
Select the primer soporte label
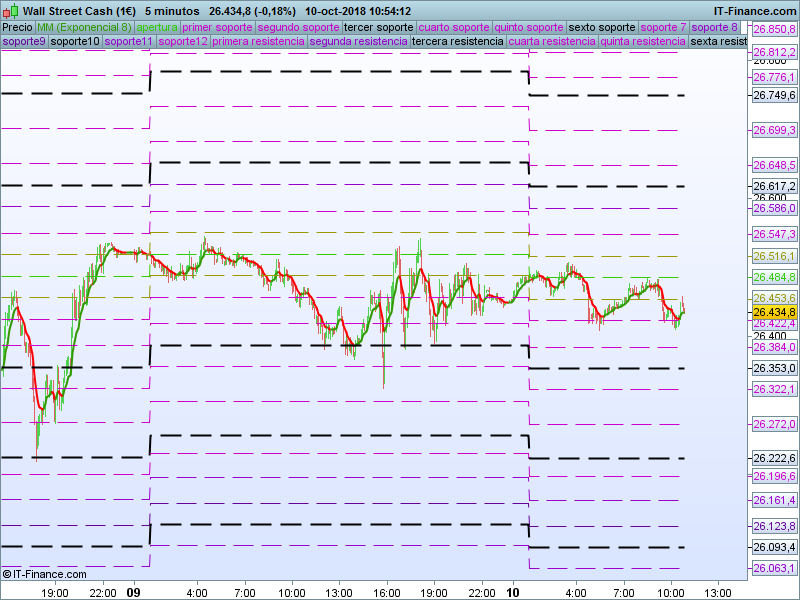(x=217, y=28)
